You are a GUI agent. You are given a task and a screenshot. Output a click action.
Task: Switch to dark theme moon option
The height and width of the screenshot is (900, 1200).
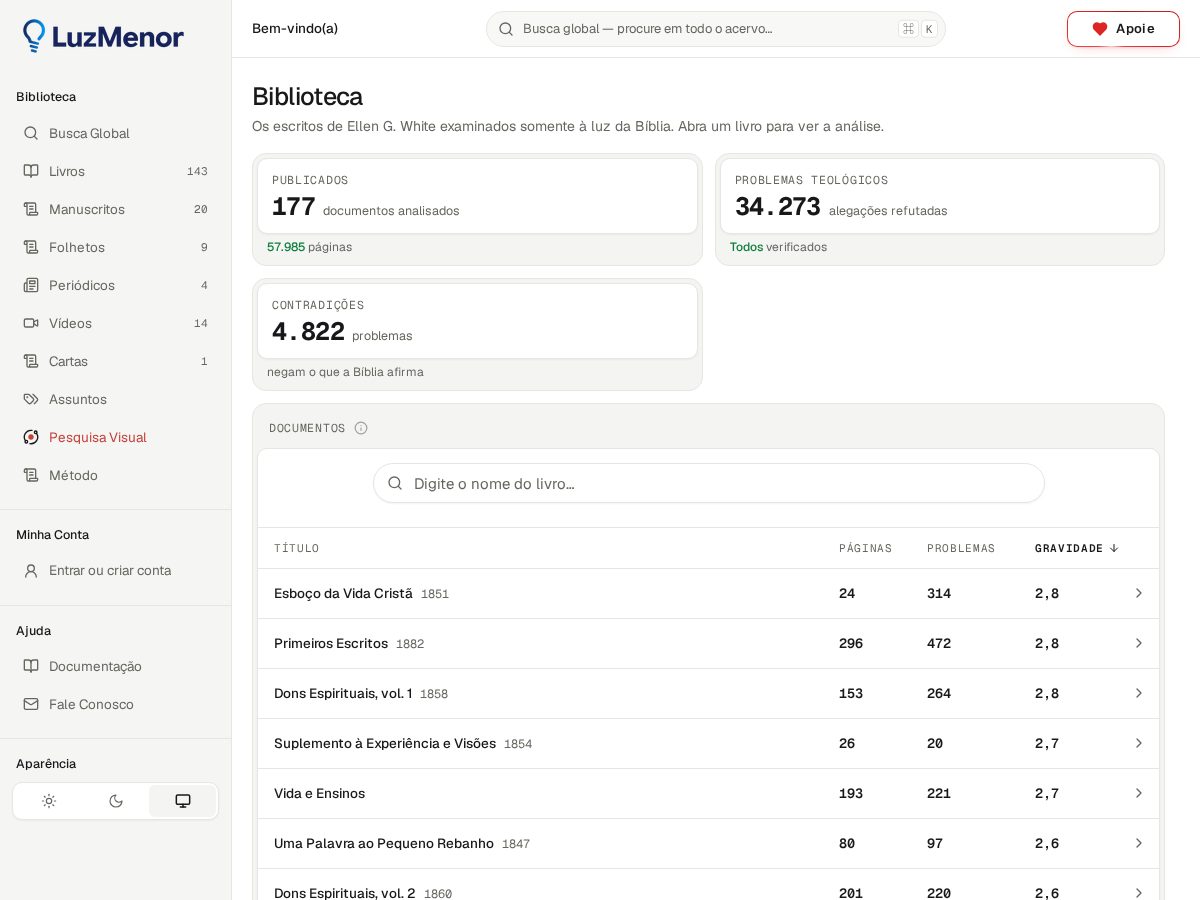point(116,801)
